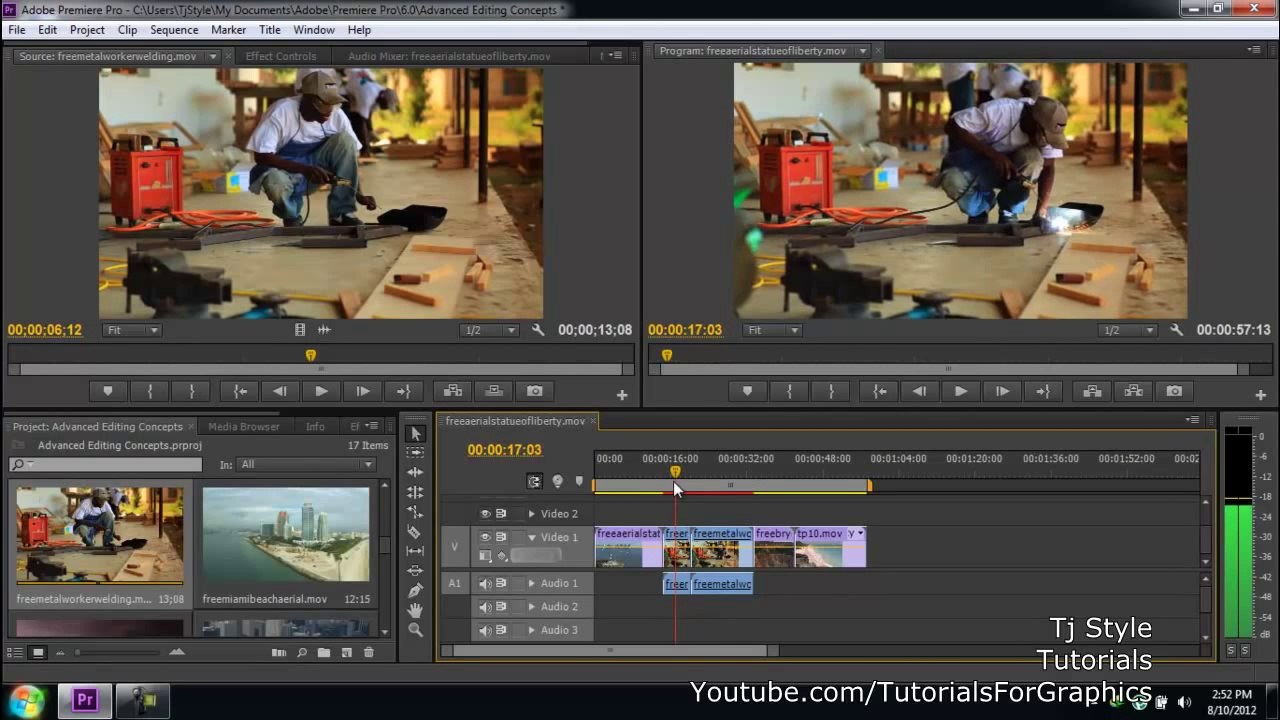Open Source monitor button editor plus
The height and width of the screenshot is (720, 1280).
(621, 396)
